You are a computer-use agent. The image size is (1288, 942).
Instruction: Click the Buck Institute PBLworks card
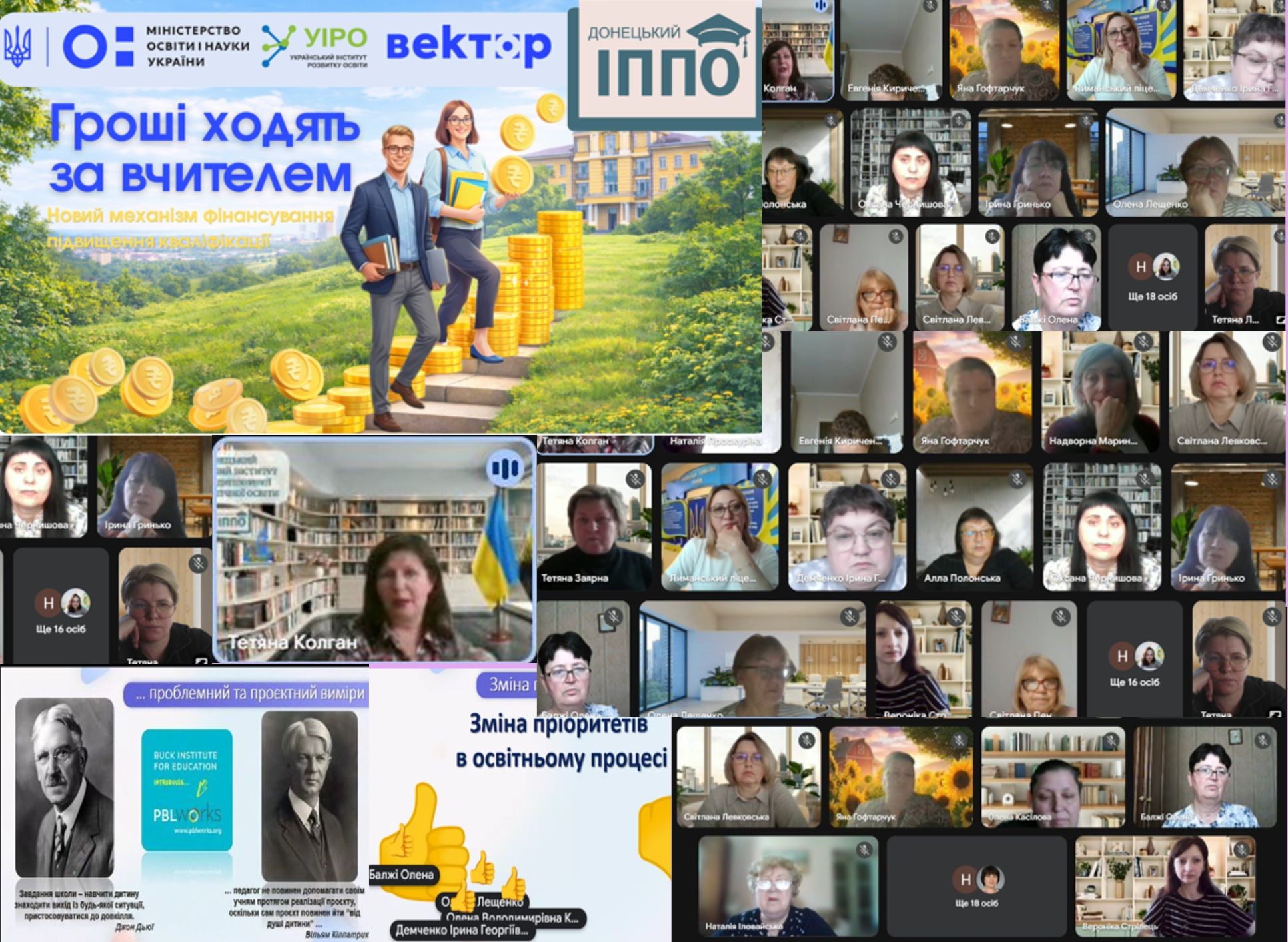pyautogui.click(x=187, y=790)
